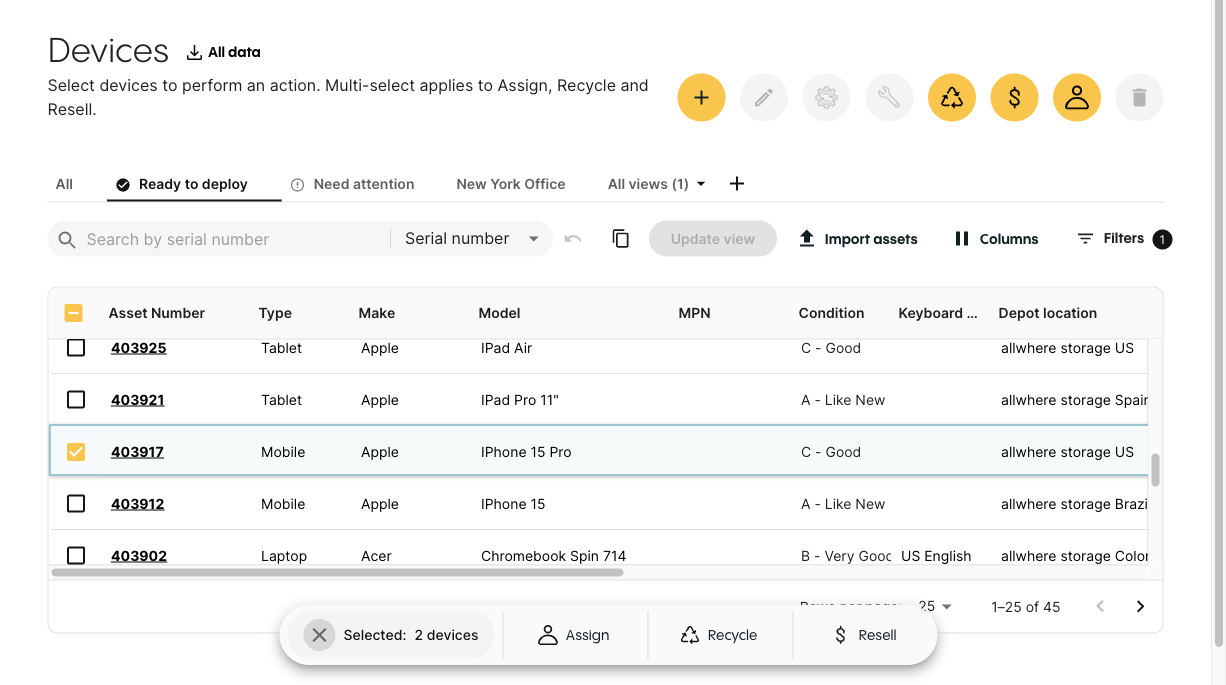Click the US English keyboard cell
The image size is (1226, 685).
(936, 556)
